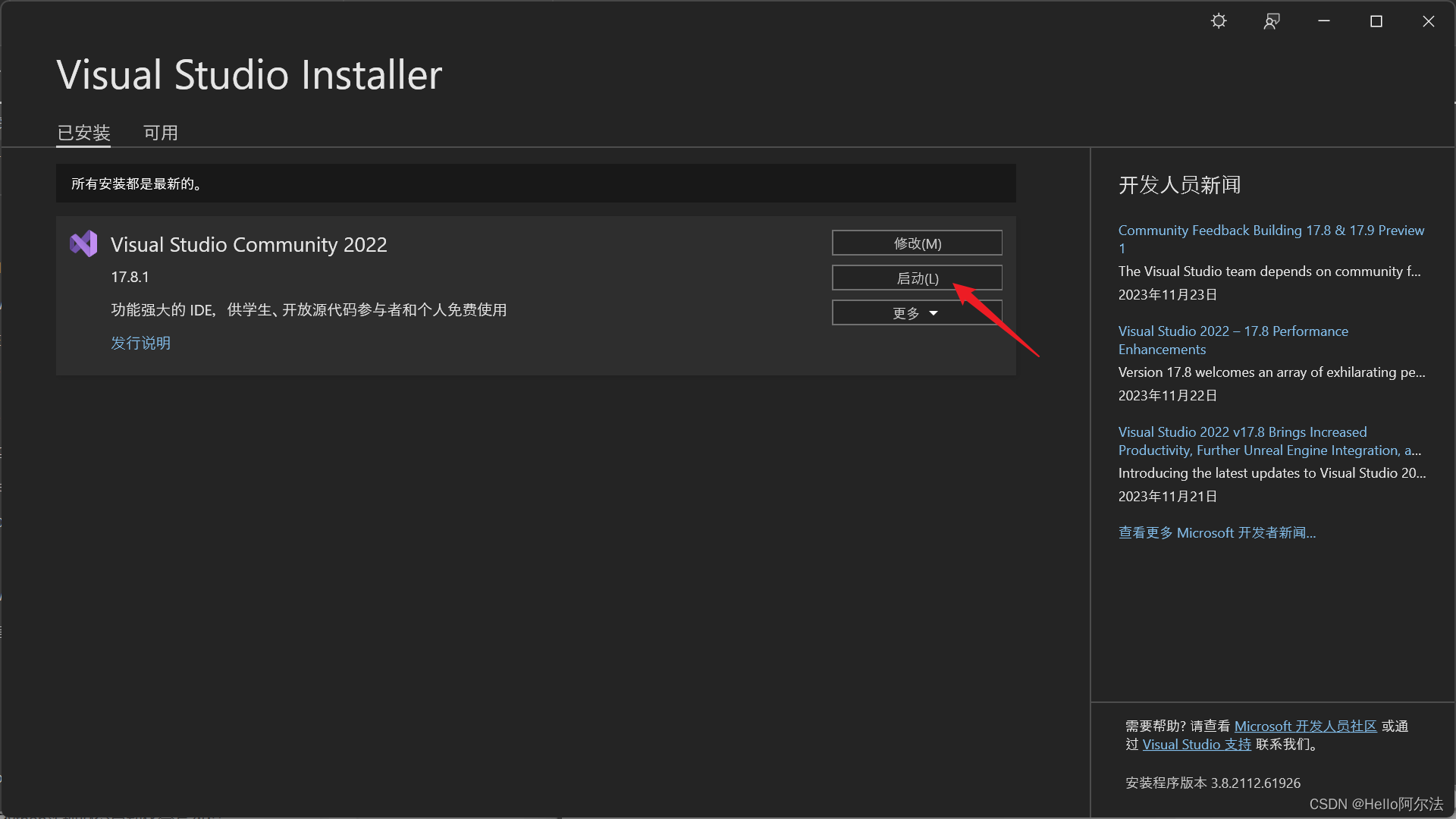Click close window button

1429,20
